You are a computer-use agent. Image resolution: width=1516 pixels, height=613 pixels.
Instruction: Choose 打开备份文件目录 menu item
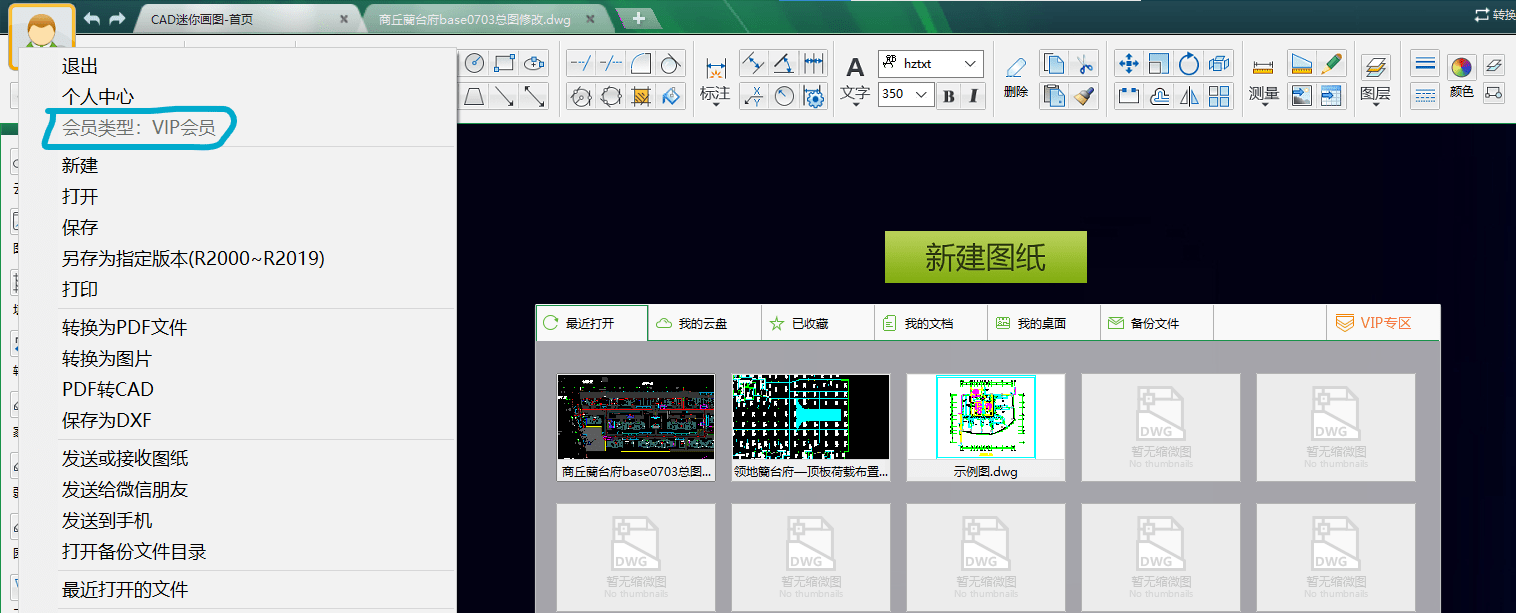click(x=134, y=552)
